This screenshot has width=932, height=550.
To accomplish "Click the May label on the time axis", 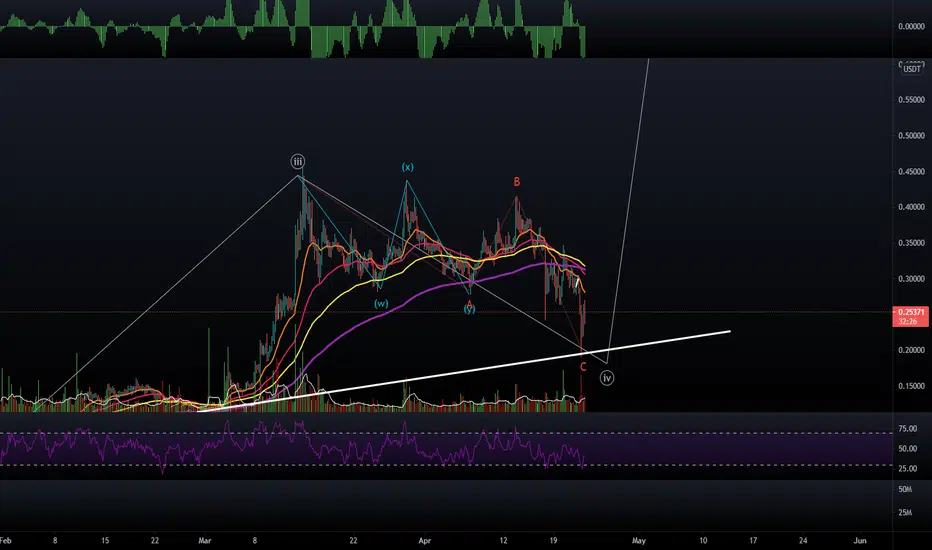I will [638, 540].
